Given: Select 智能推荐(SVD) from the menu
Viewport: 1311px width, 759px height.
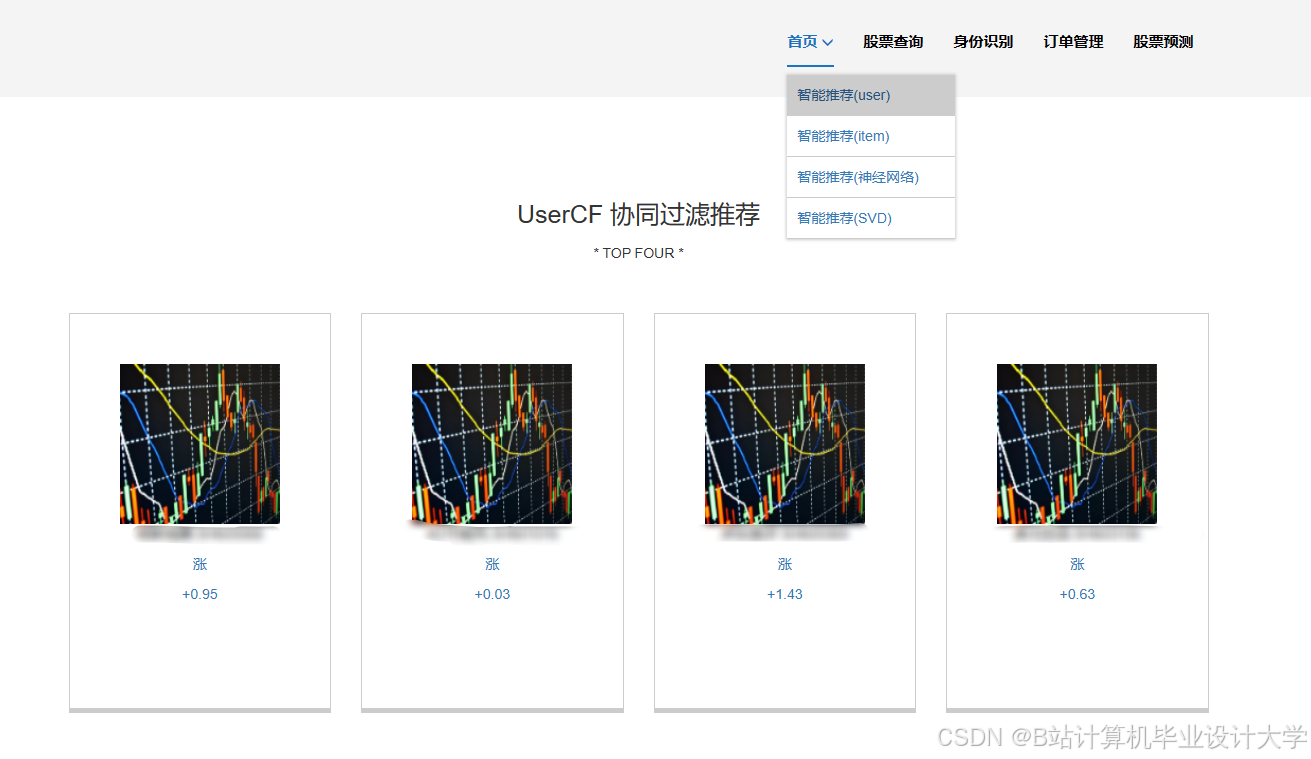Looking at the screenshot, I should click(843, 217).
